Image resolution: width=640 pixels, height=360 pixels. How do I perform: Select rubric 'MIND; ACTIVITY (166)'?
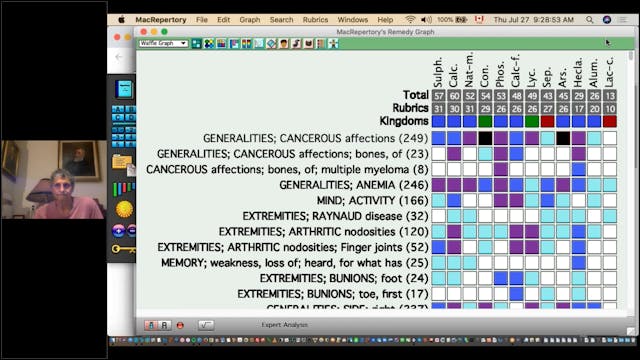click(x=372, y=200)
